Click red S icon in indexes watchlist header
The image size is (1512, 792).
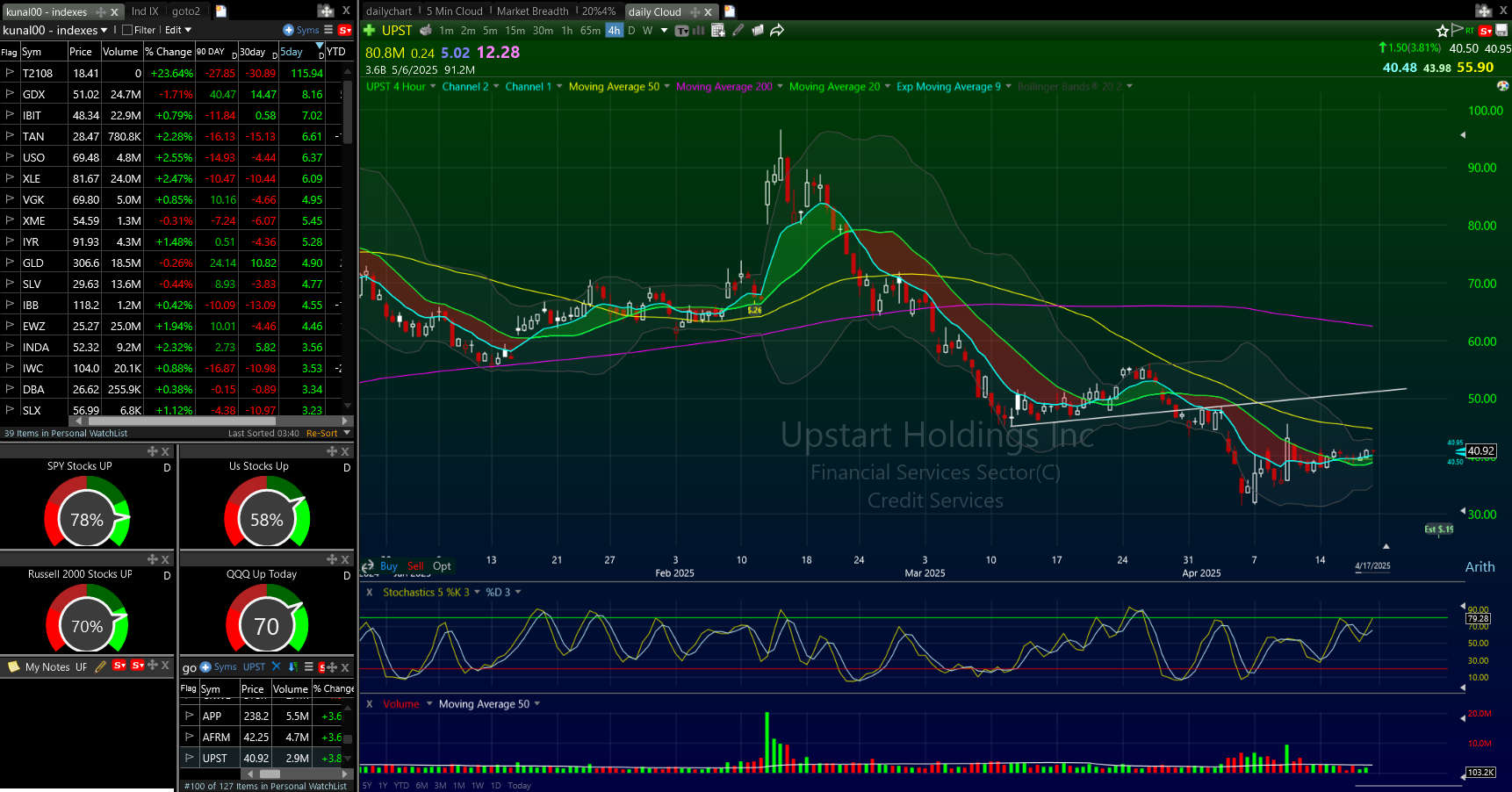(x=344, y=30)
